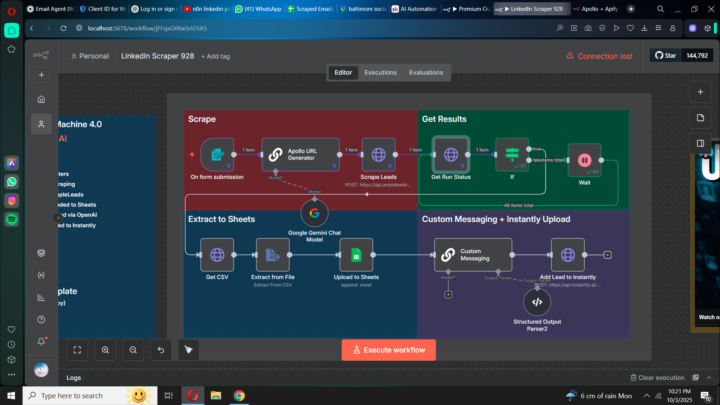Open the Custom Messaging node
720x405 pixels.
[x=473, y=255]
